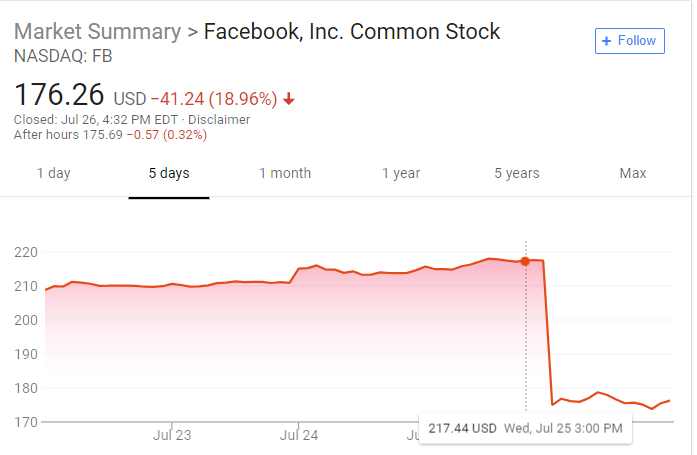Open the Disclaimer link

point(218,120)
